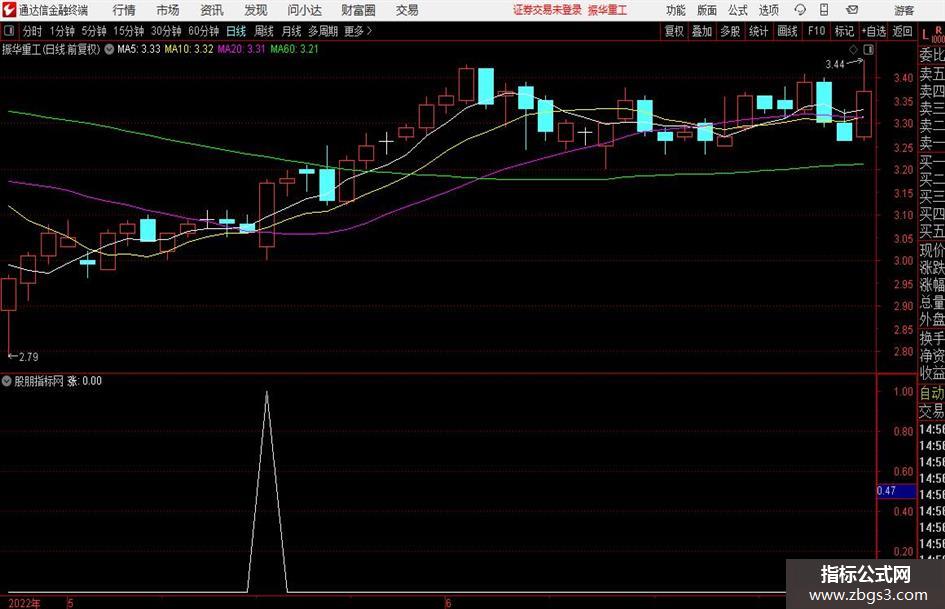The width and height of the screenshot is (945, 609).
Task: Click the customer service headset icon
Action: coord(800,10)
